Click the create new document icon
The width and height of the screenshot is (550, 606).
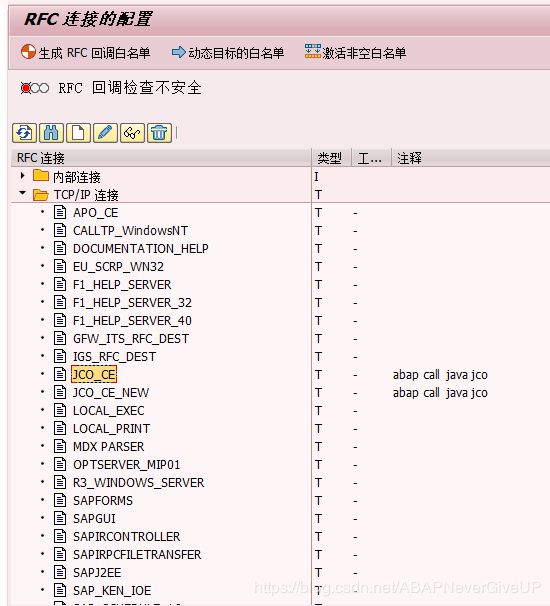click(78, 133)
